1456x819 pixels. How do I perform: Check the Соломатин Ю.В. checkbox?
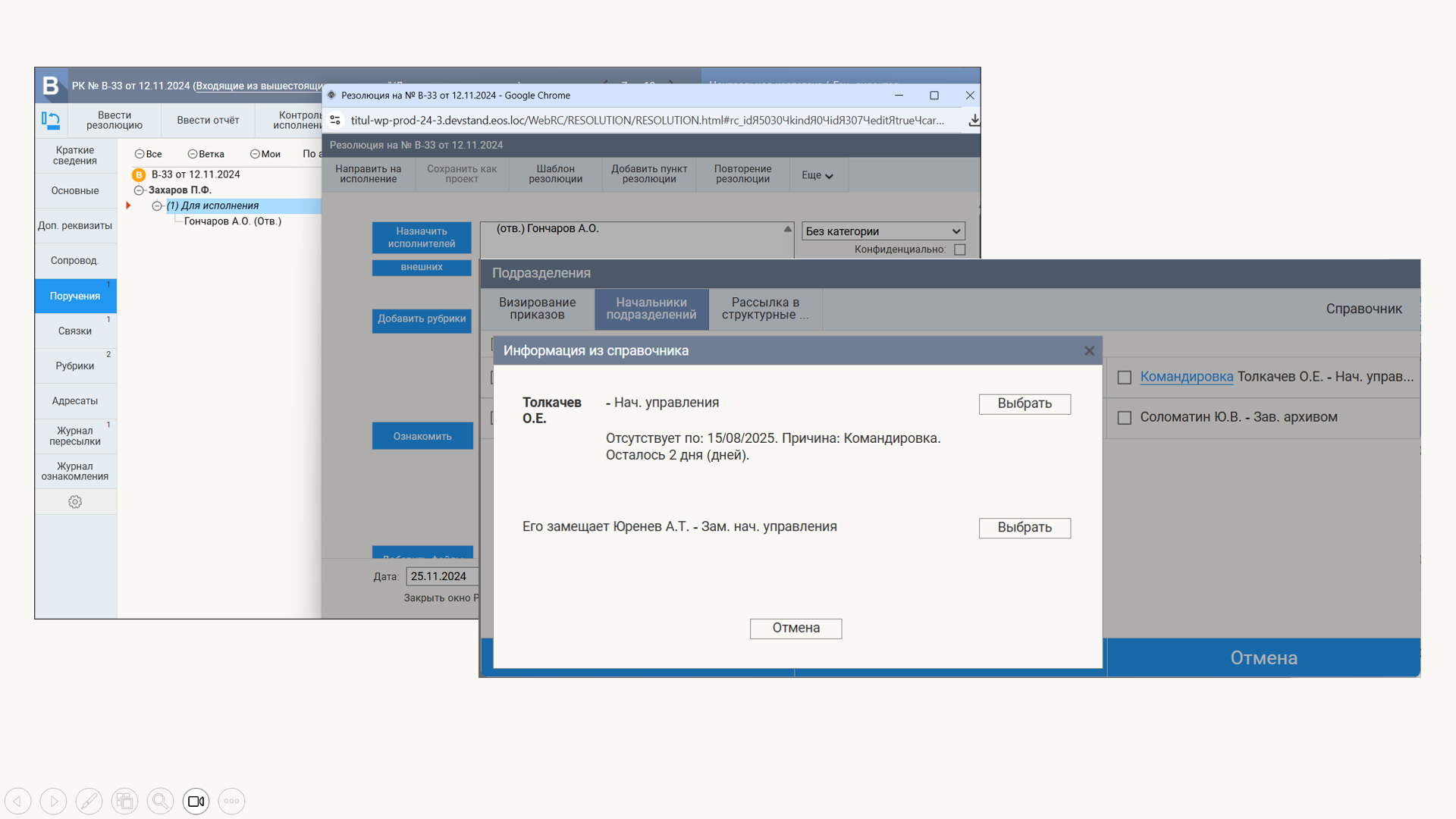point(1125,418)
